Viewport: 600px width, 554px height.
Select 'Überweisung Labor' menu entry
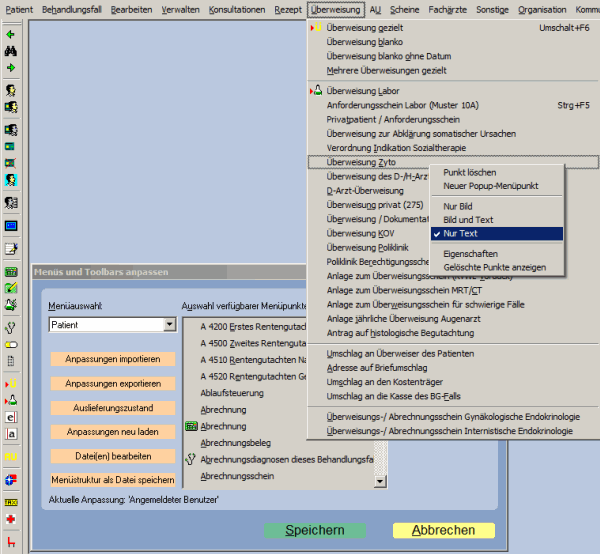point(362,91)
